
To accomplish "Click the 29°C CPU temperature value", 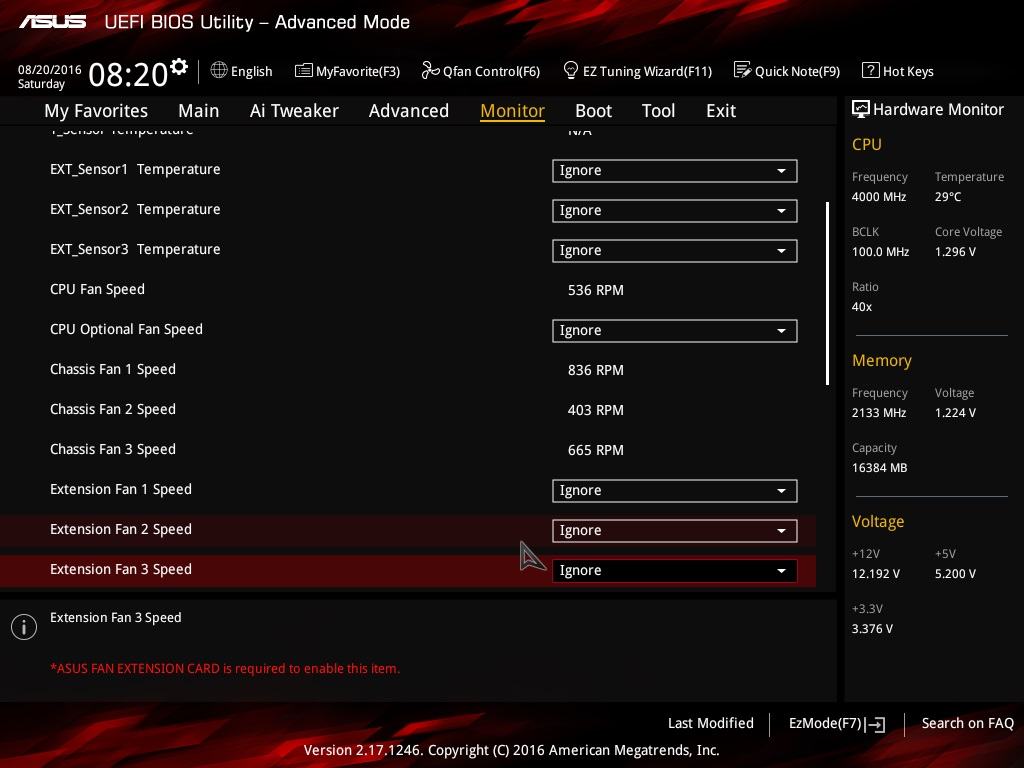I will click(x=948, y=197).
